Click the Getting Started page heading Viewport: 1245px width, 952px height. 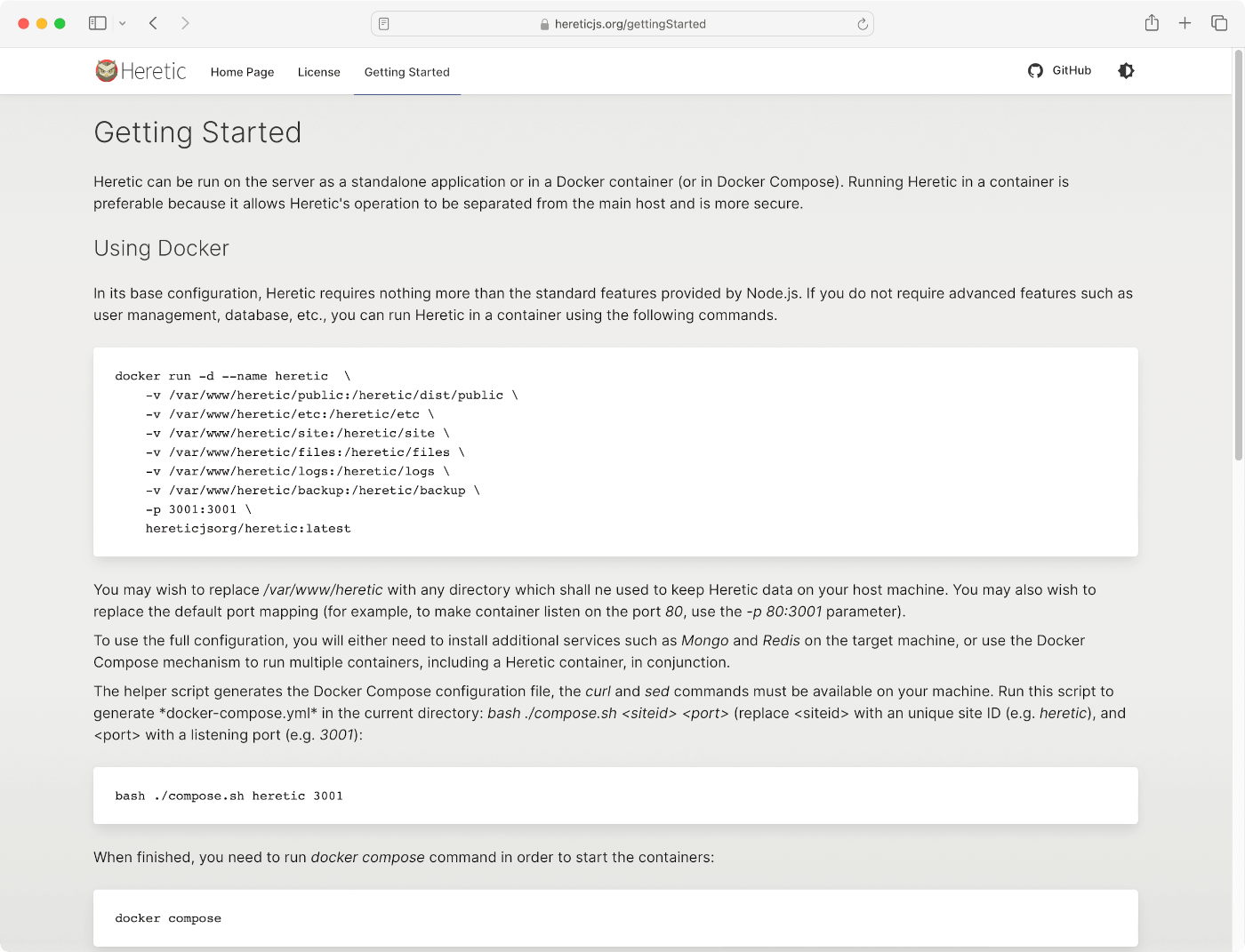click(197, 132)
